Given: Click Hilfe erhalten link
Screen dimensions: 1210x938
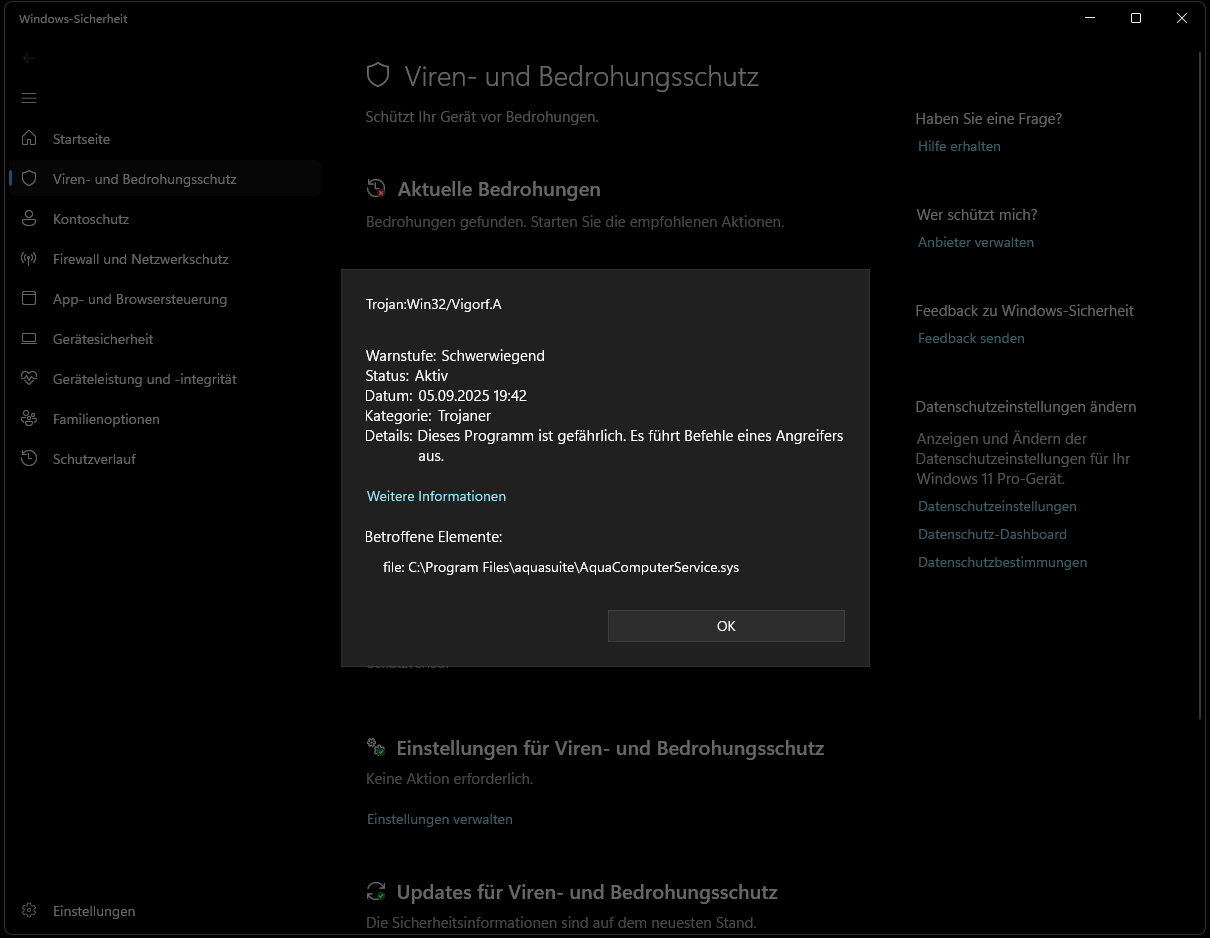Looking at the screenshot, I should click(959, 146).
